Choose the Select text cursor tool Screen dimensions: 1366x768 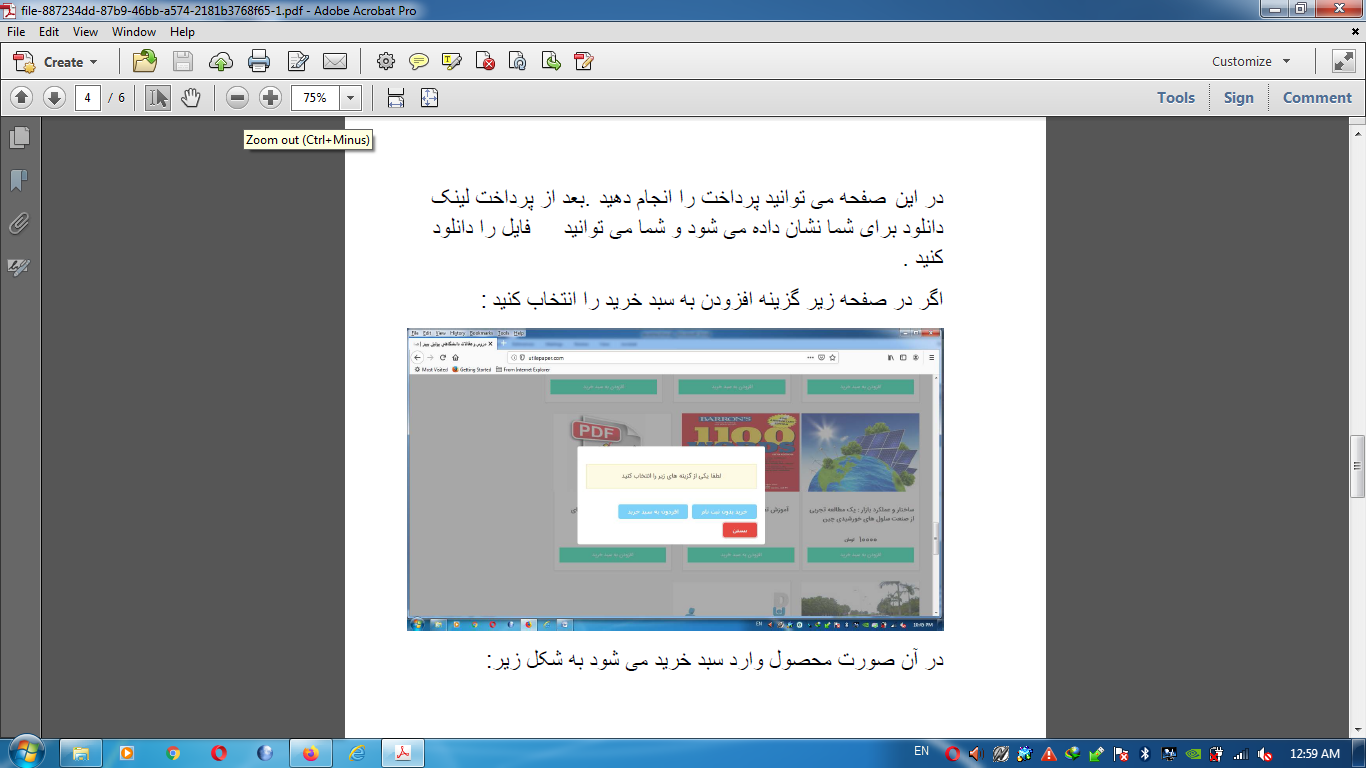point(158,98)
